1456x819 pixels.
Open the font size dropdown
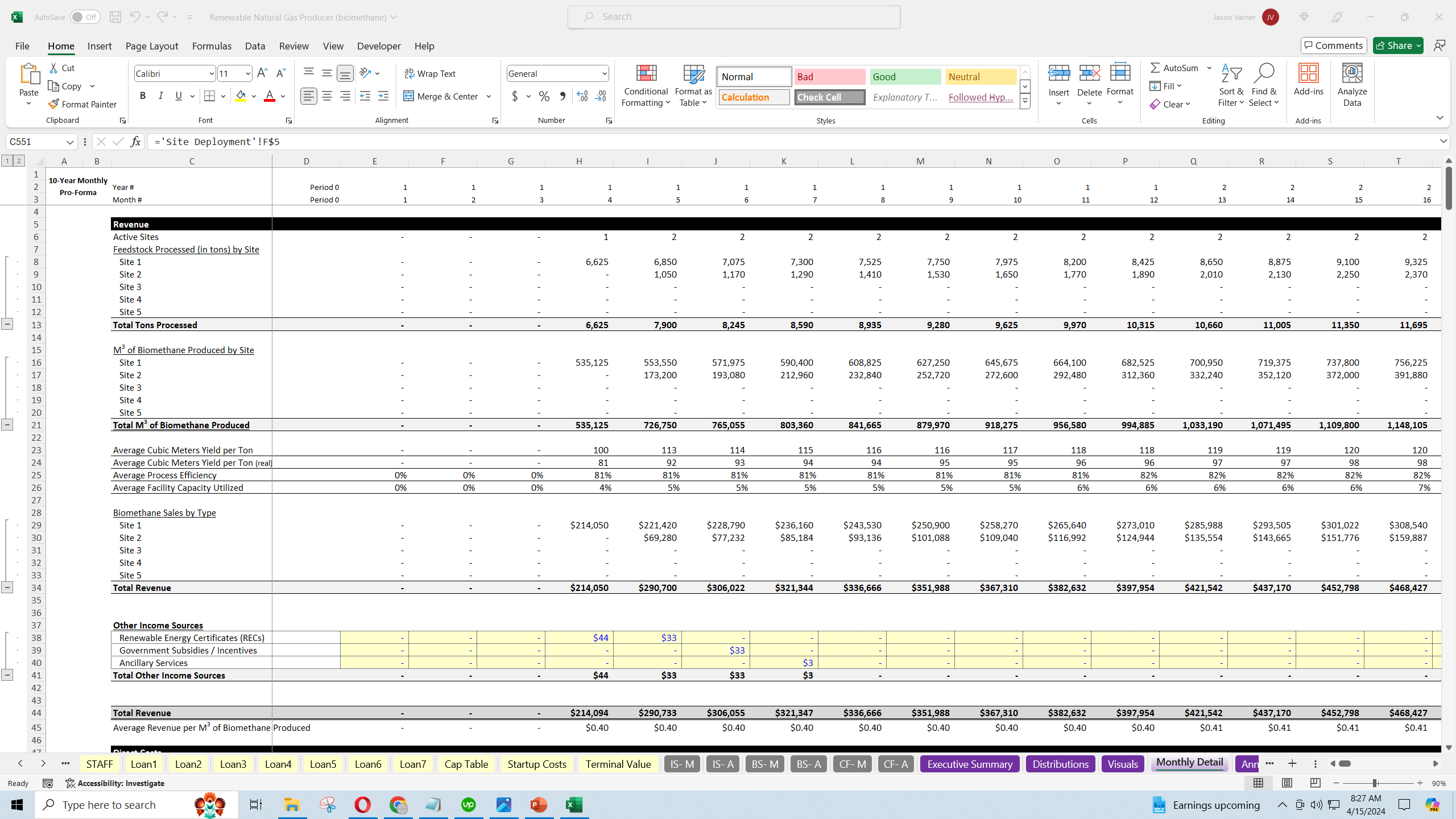pos(248,73)
